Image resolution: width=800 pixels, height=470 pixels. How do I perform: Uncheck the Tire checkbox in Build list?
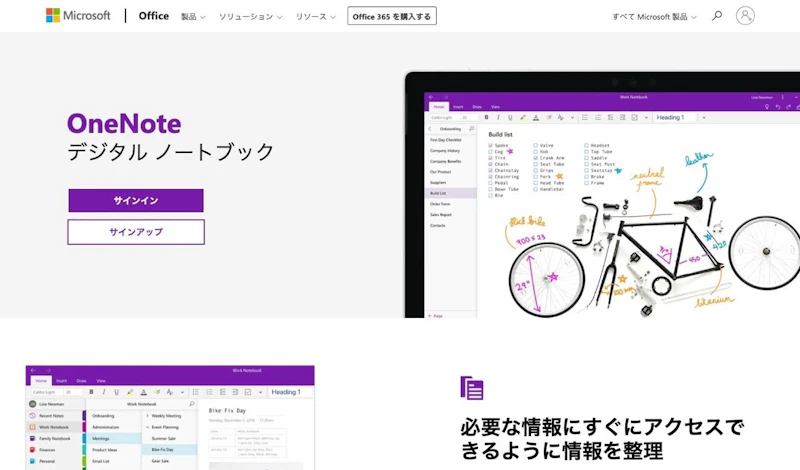490,158
